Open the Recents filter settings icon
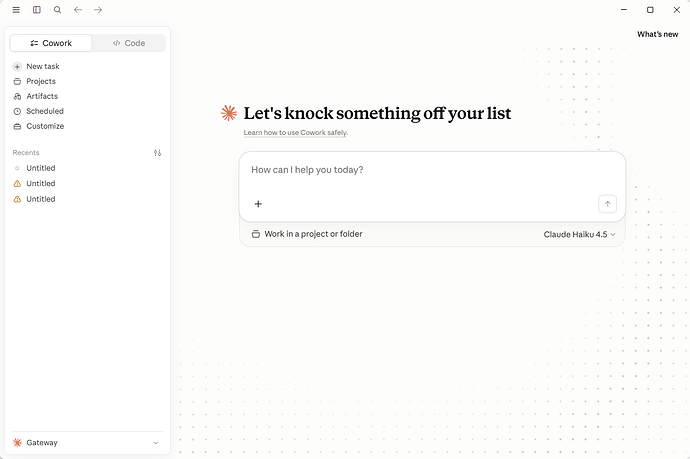 tap(158, 153)
